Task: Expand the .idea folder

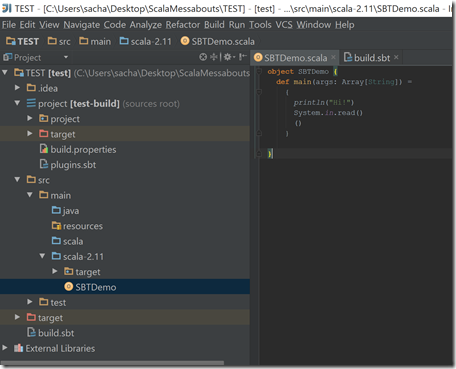Action: [x=17, y=88]
